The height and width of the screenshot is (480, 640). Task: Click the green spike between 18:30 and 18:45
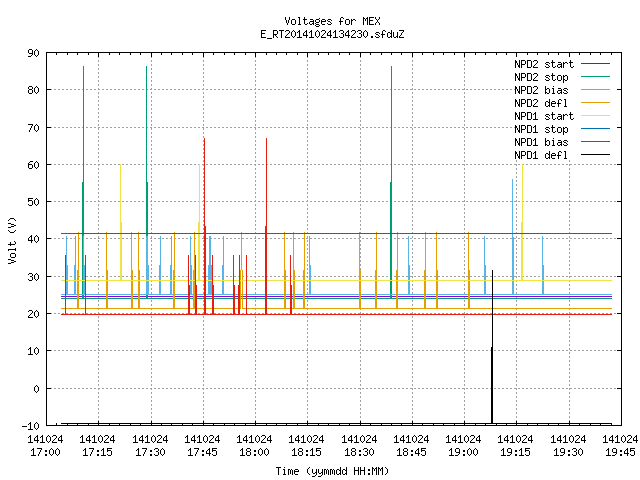pos(391,182)
